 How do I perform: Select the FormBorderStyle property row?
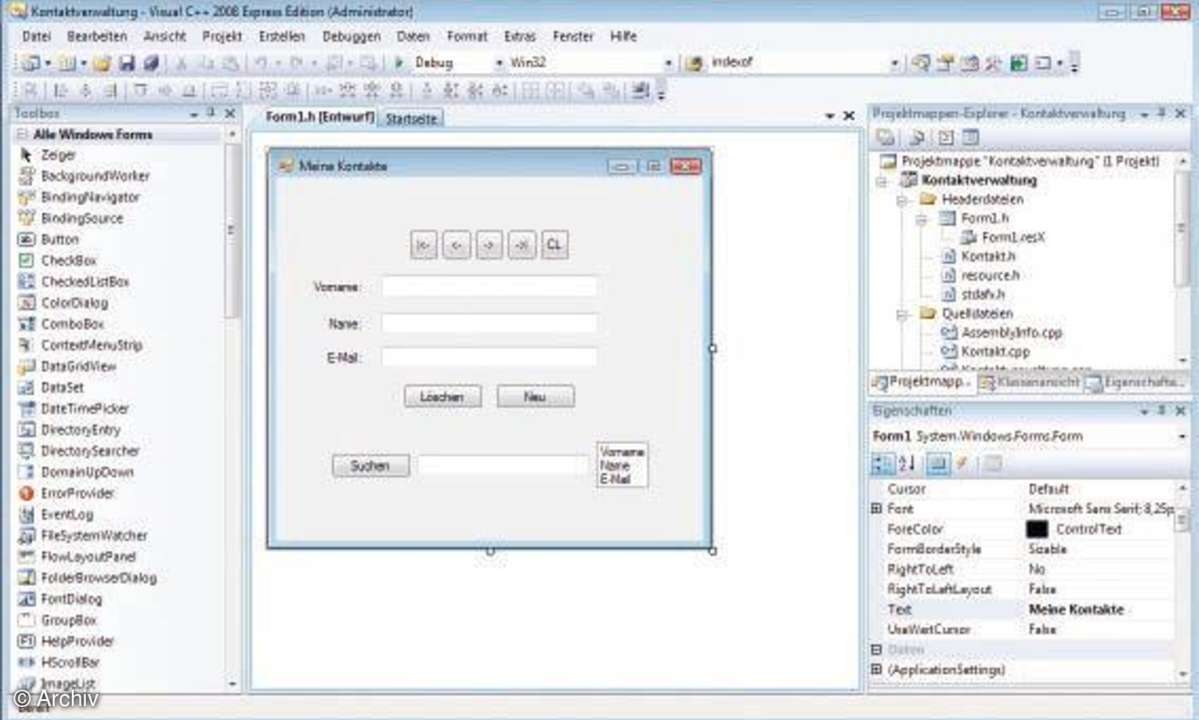1022,550
